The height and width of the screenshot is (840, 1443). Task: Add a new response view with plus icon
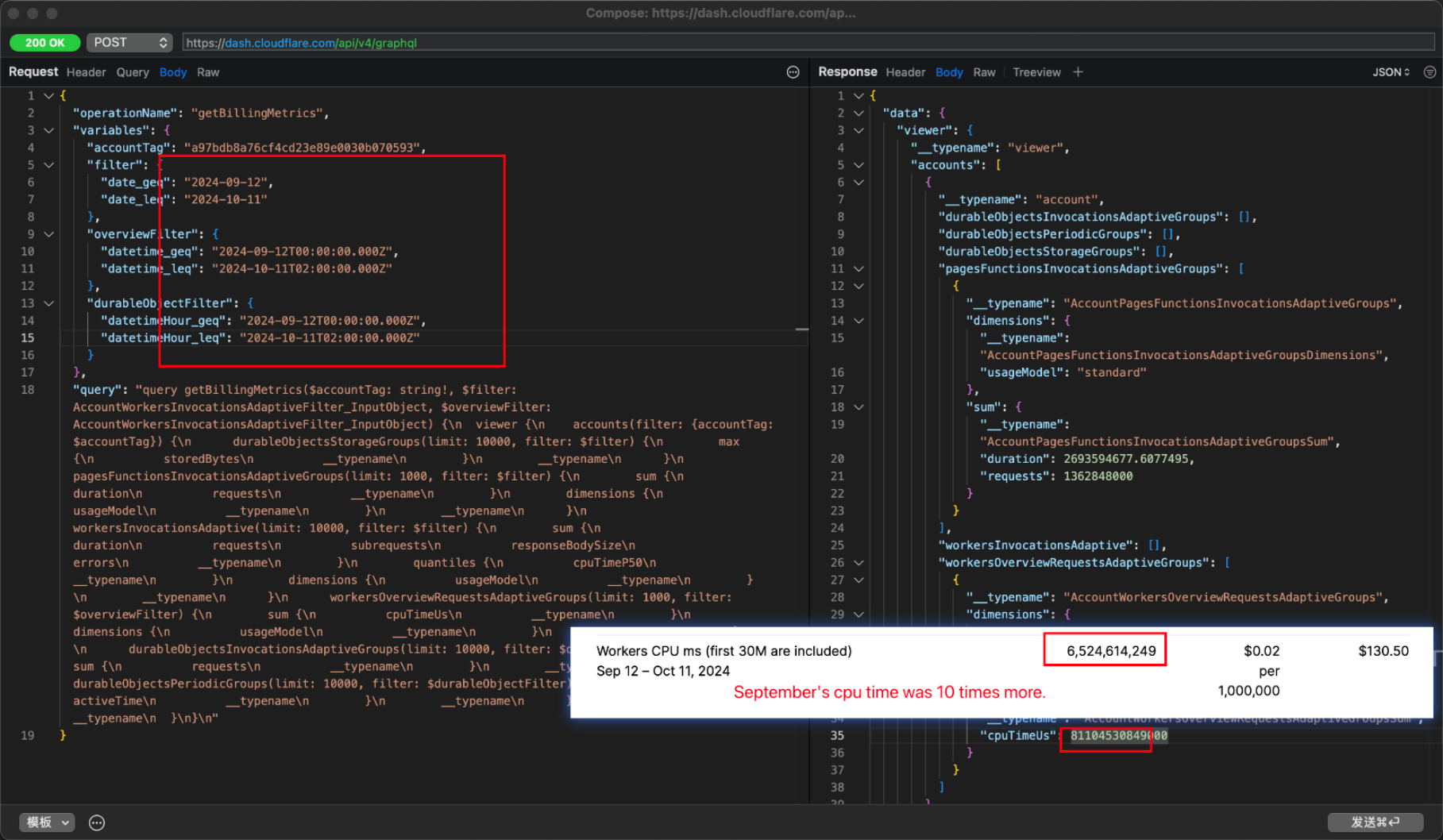tap(1078, 72)
